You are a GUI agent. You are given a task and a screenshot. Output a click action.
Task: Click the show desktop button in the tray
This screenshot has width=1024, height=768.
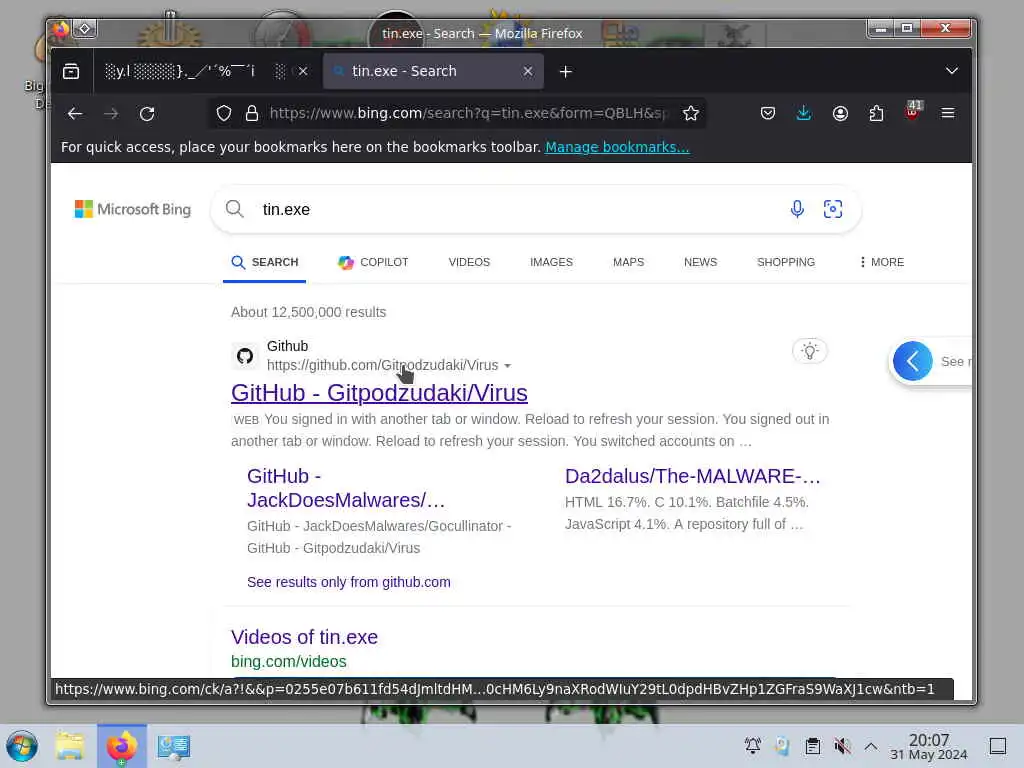click(x=998, y=746)
